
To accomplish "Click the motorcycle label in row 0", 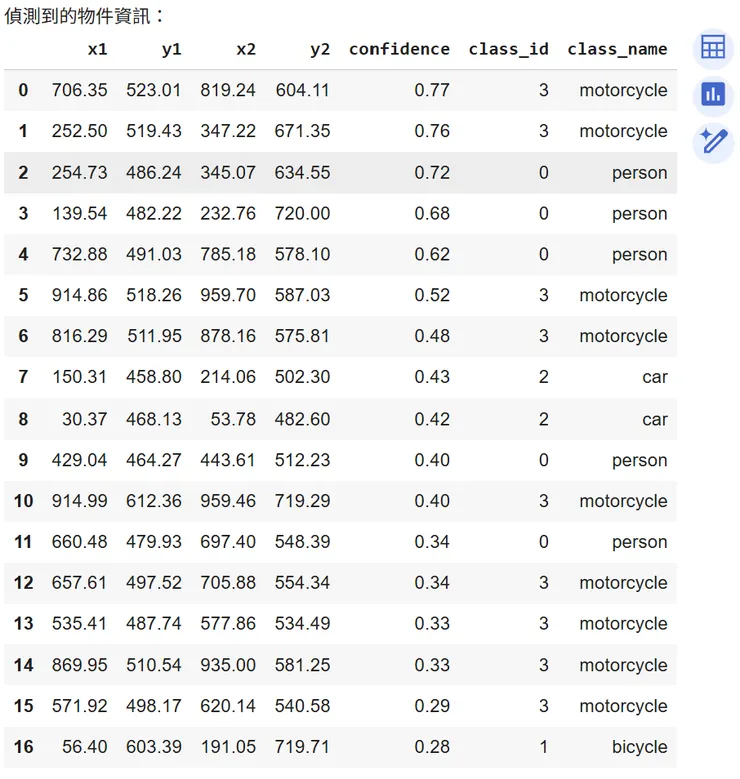I will coord(623,91).
